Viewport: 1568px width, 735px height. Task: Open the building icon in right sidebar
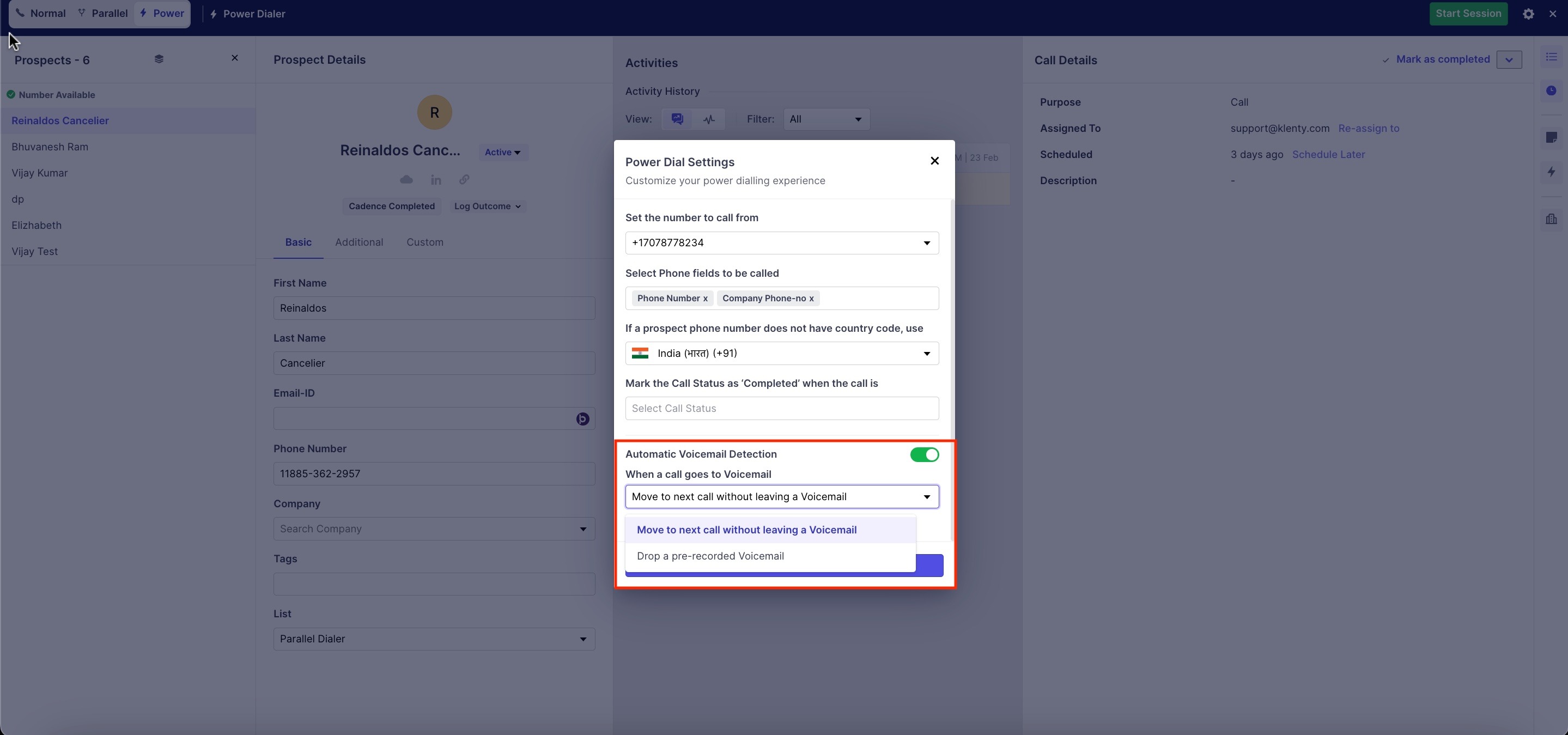(1551, 219)
